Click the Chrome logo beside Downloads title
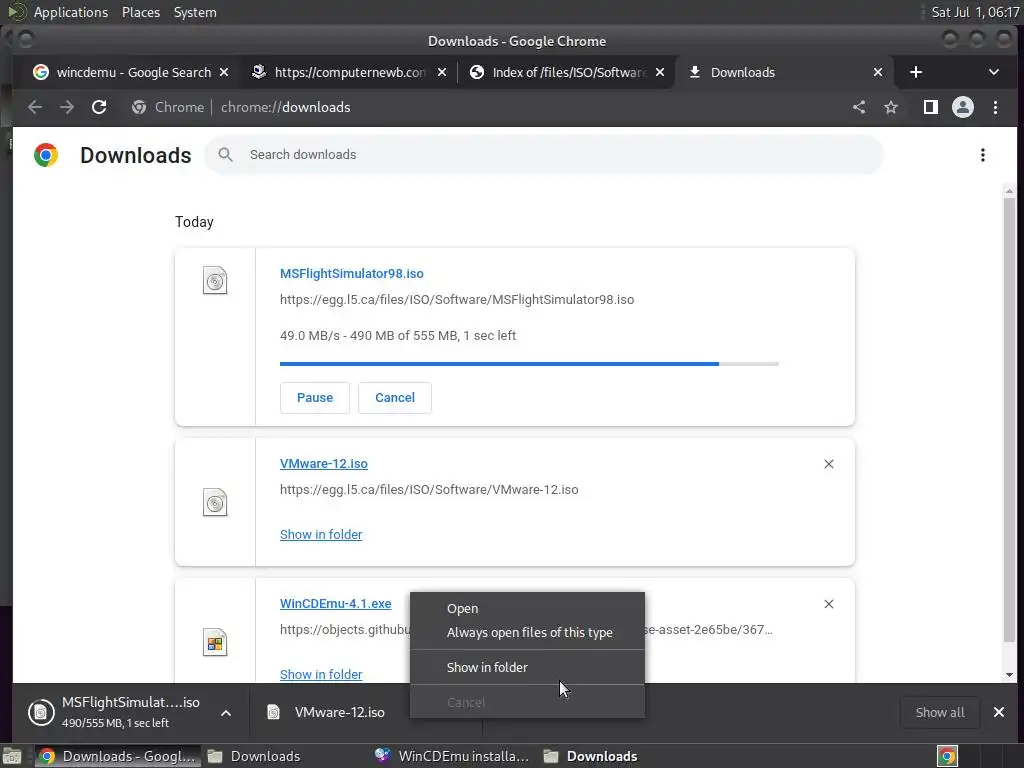1024x768 pixels. click(46, 155)
